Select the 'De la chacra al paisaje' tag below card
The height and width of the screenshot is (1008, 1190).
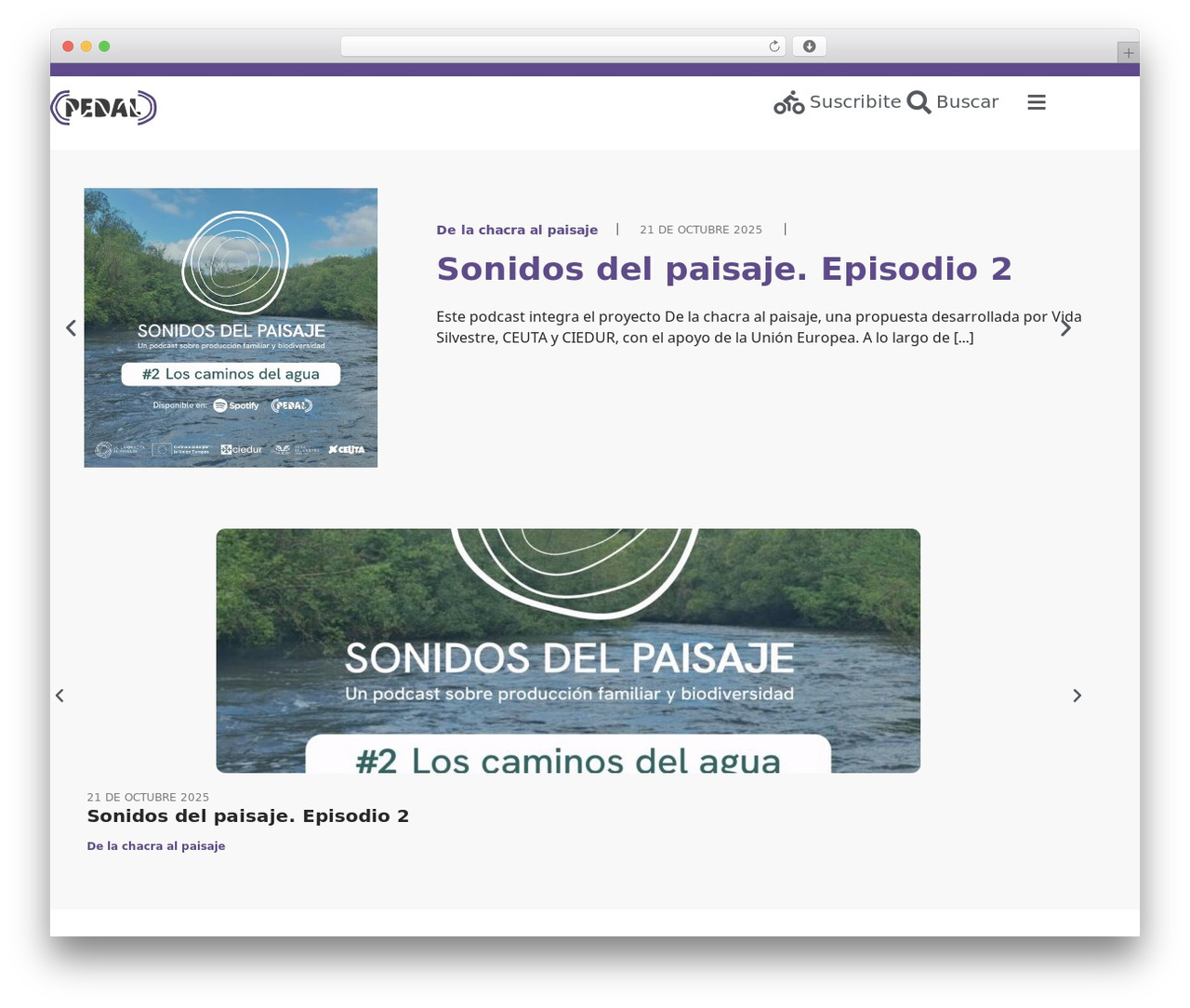pos(156,846)
